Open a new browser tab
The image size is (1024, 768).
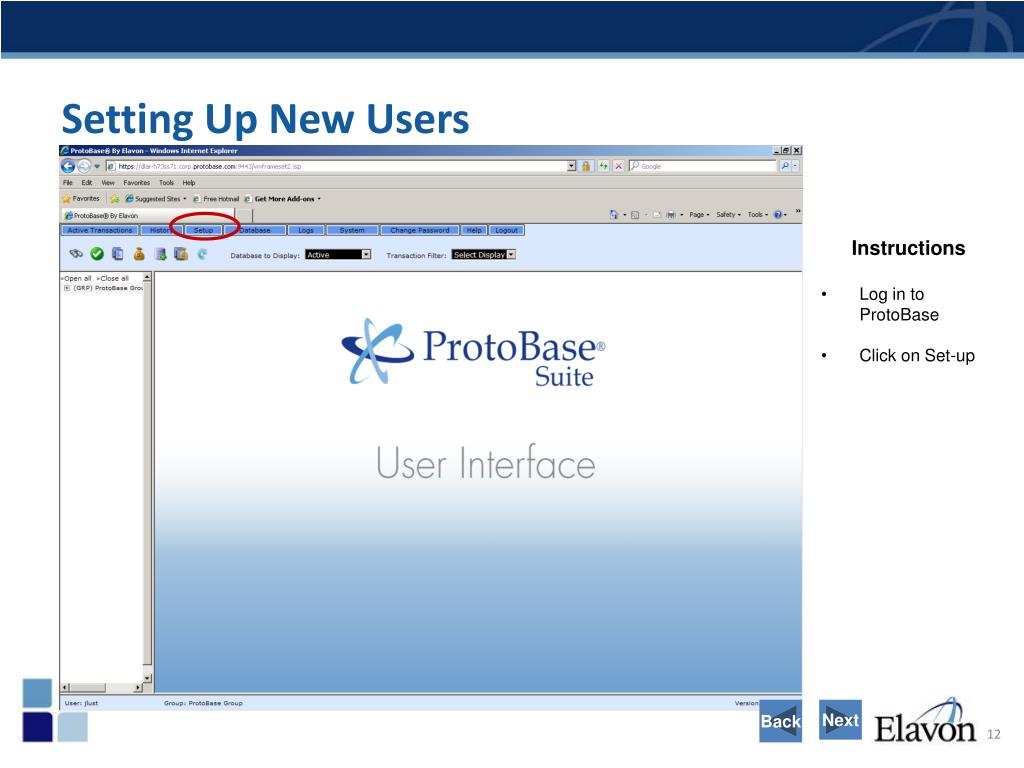click(244, 215)
